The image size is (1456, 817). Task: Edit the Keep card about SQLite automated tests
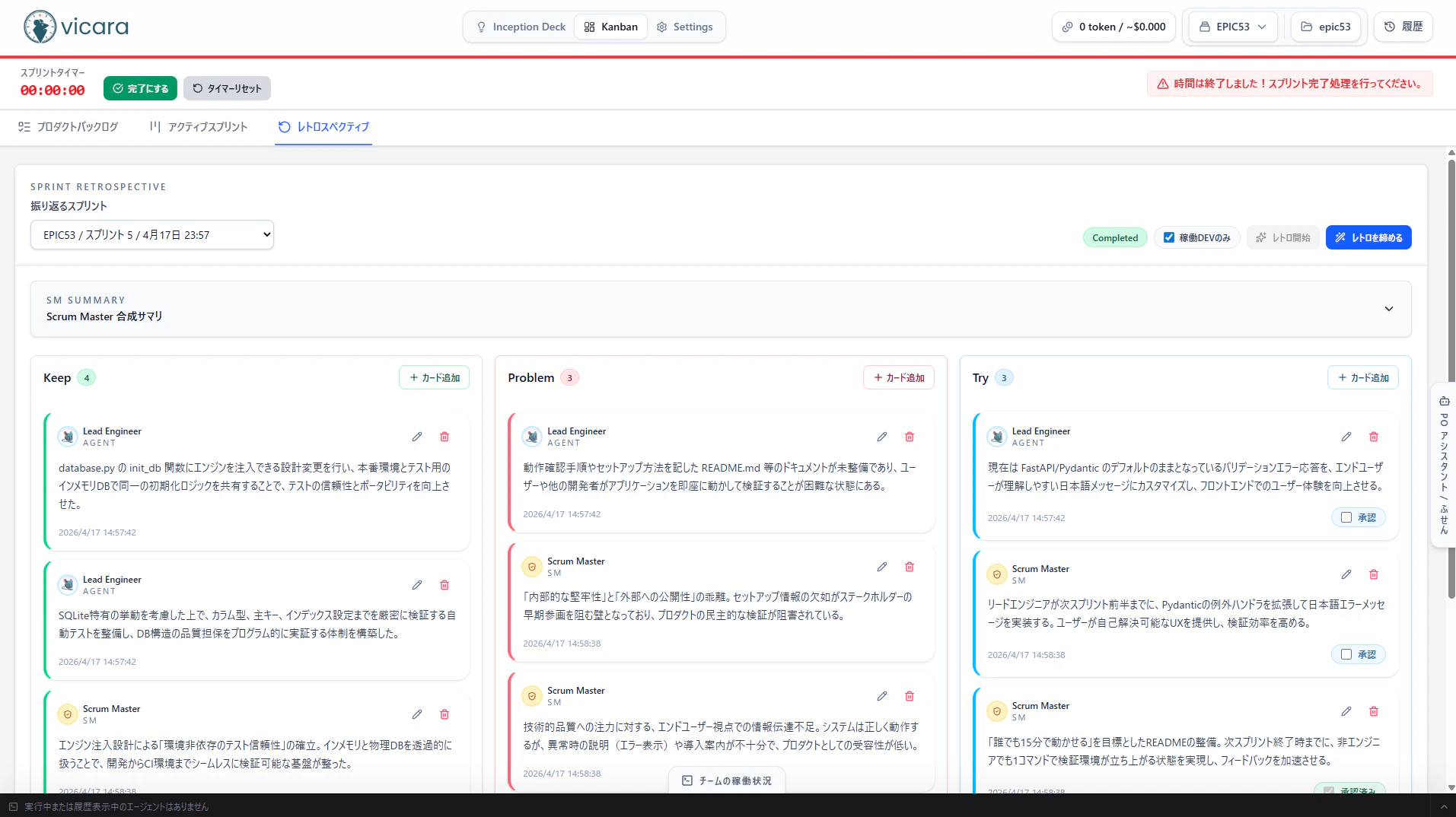[417, 585]
